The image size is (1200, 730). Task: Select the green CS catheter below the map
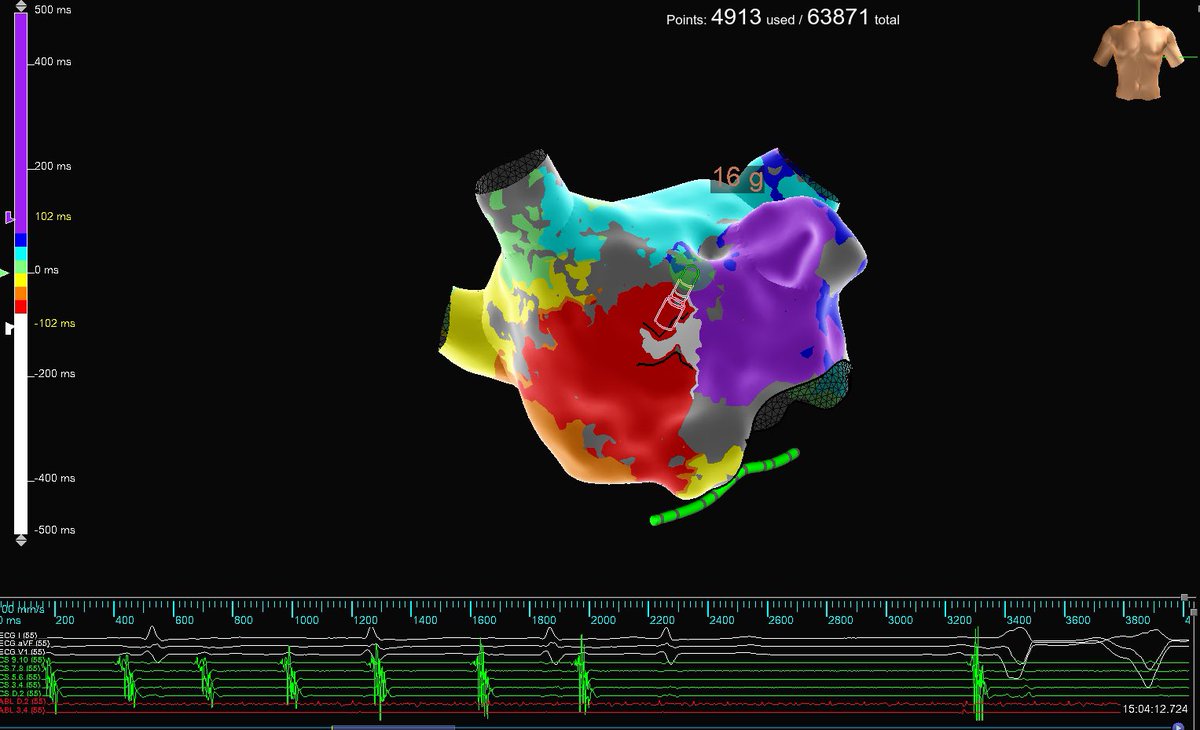click(x=725, y=487)
